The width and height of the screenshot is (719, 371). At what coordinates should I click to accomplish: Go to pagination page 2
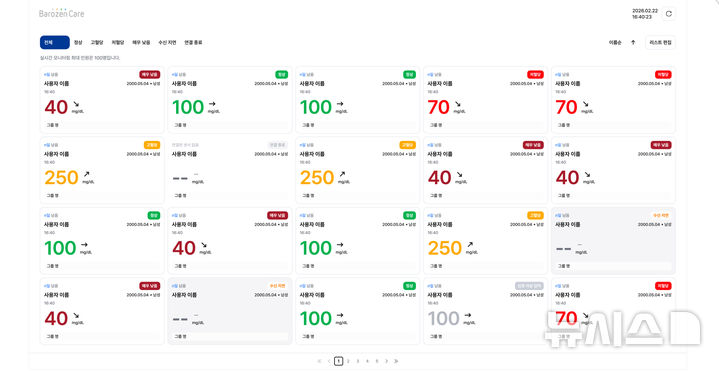pos(348,361)
